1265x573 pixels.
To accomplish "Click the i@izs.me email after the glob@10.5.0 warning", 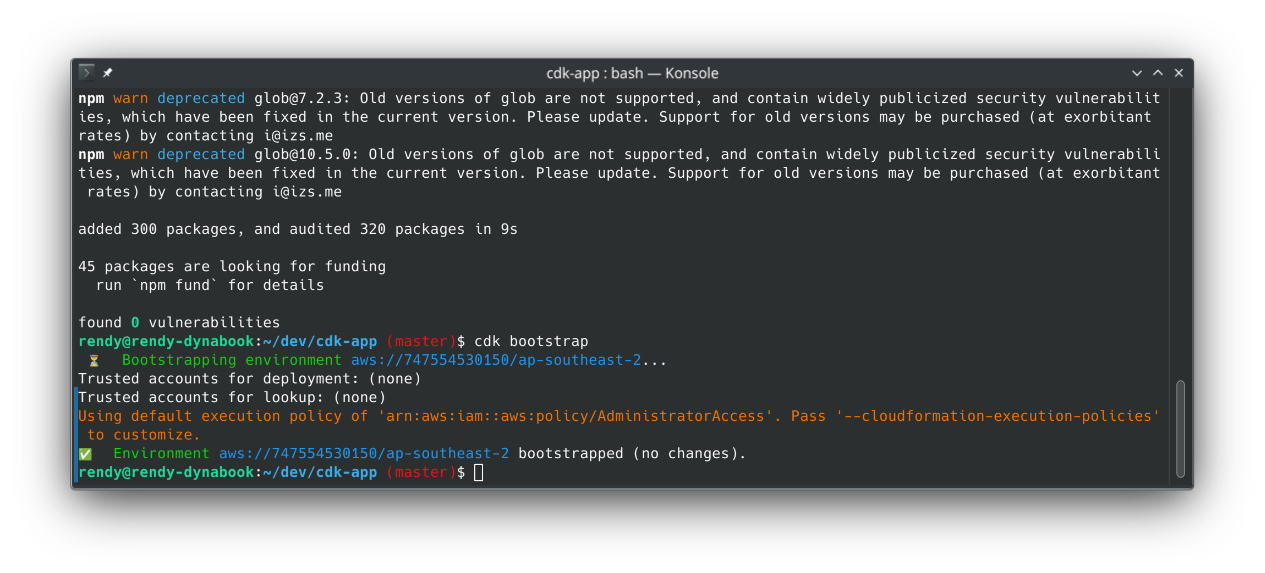I will click(307, 192).
